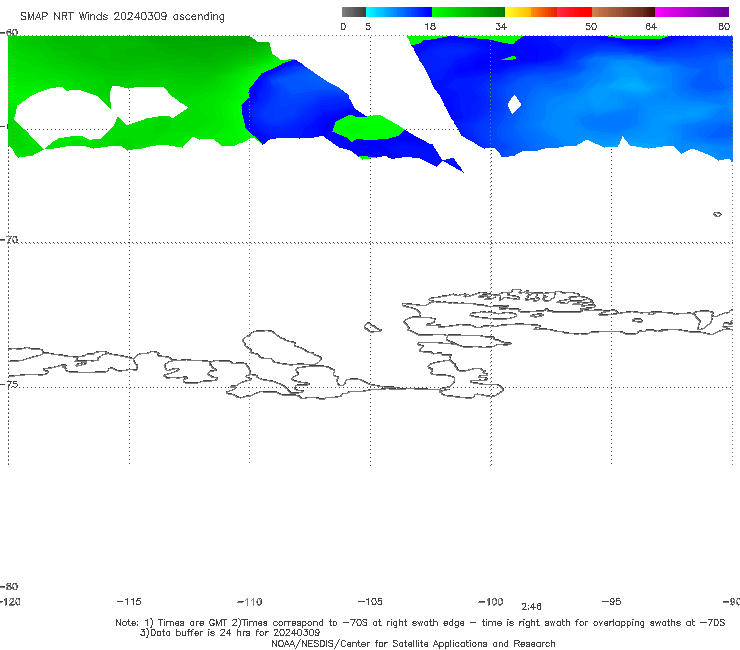
Task: Click the small green wind patch near -104 longitude
Action: pyautogui.click(x=368, y=127)
